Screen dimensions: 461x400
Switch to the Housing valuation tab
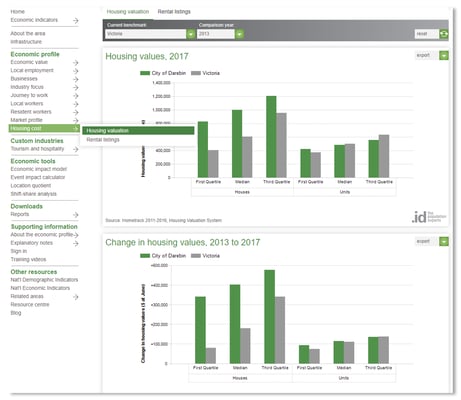[128, 12]
